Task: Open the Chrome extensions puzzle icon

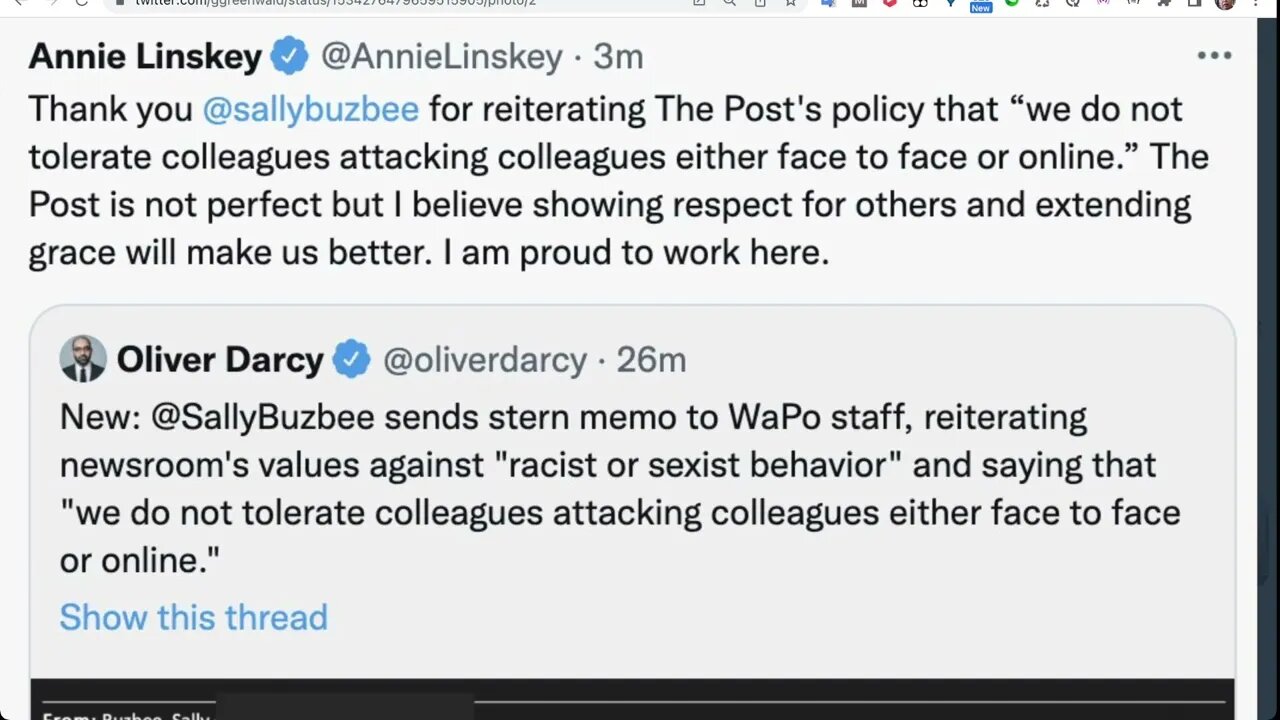Action: point(1164,3)
